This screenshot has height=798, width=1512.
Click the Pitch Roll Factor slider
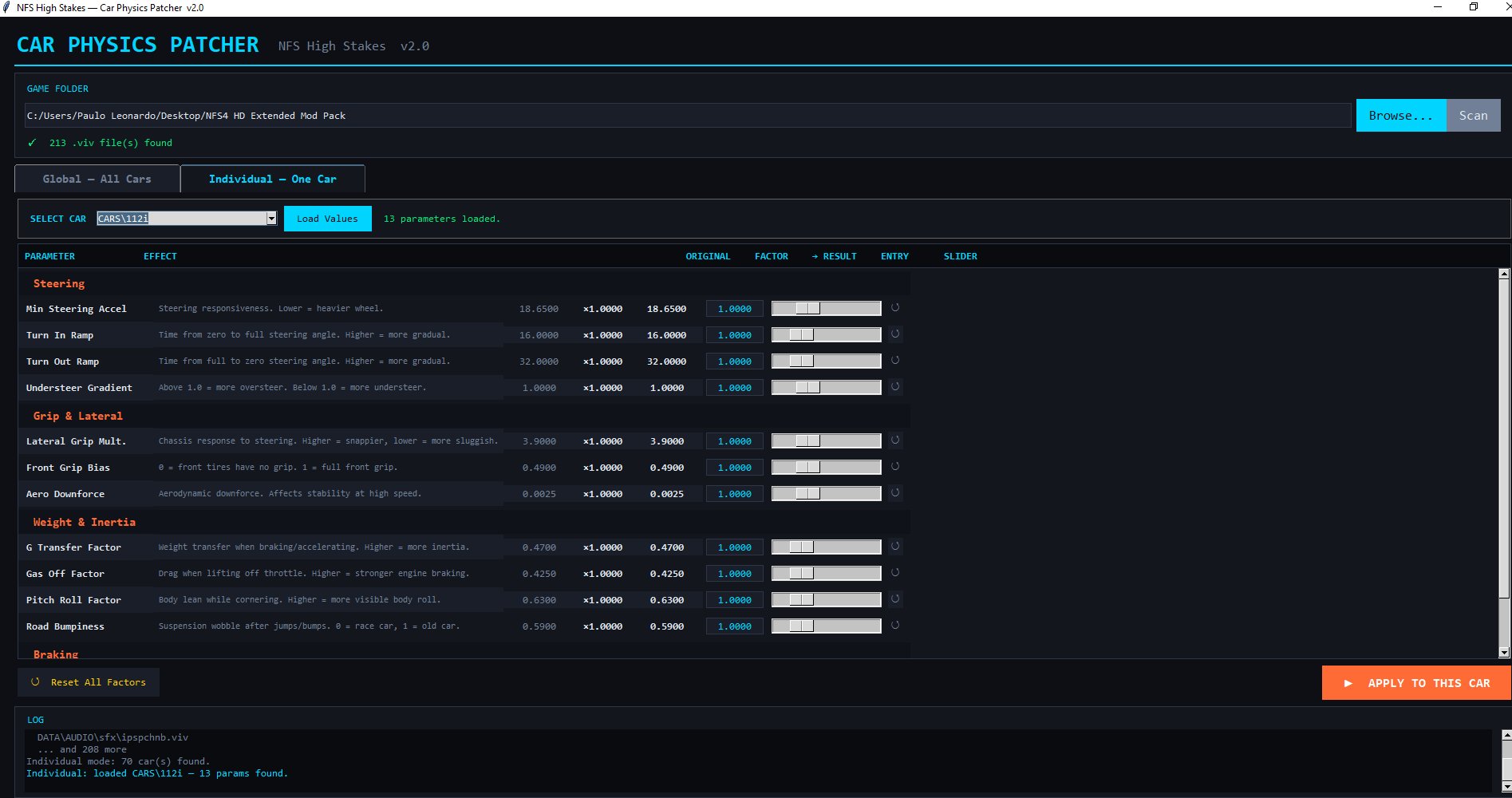coord(826,599)
